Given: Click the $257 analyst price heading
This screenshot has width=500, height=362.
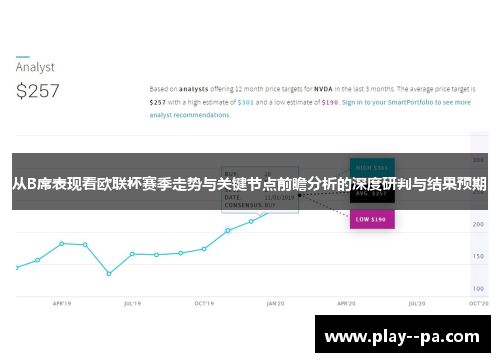Looking at the screenshot, I should click(x=38, y=91).
